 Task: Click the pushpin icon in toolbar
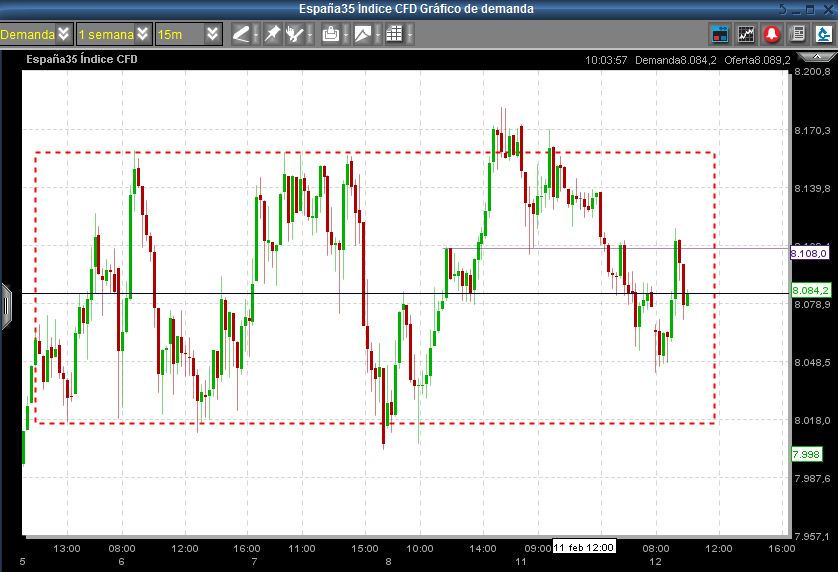click(272, 34)
